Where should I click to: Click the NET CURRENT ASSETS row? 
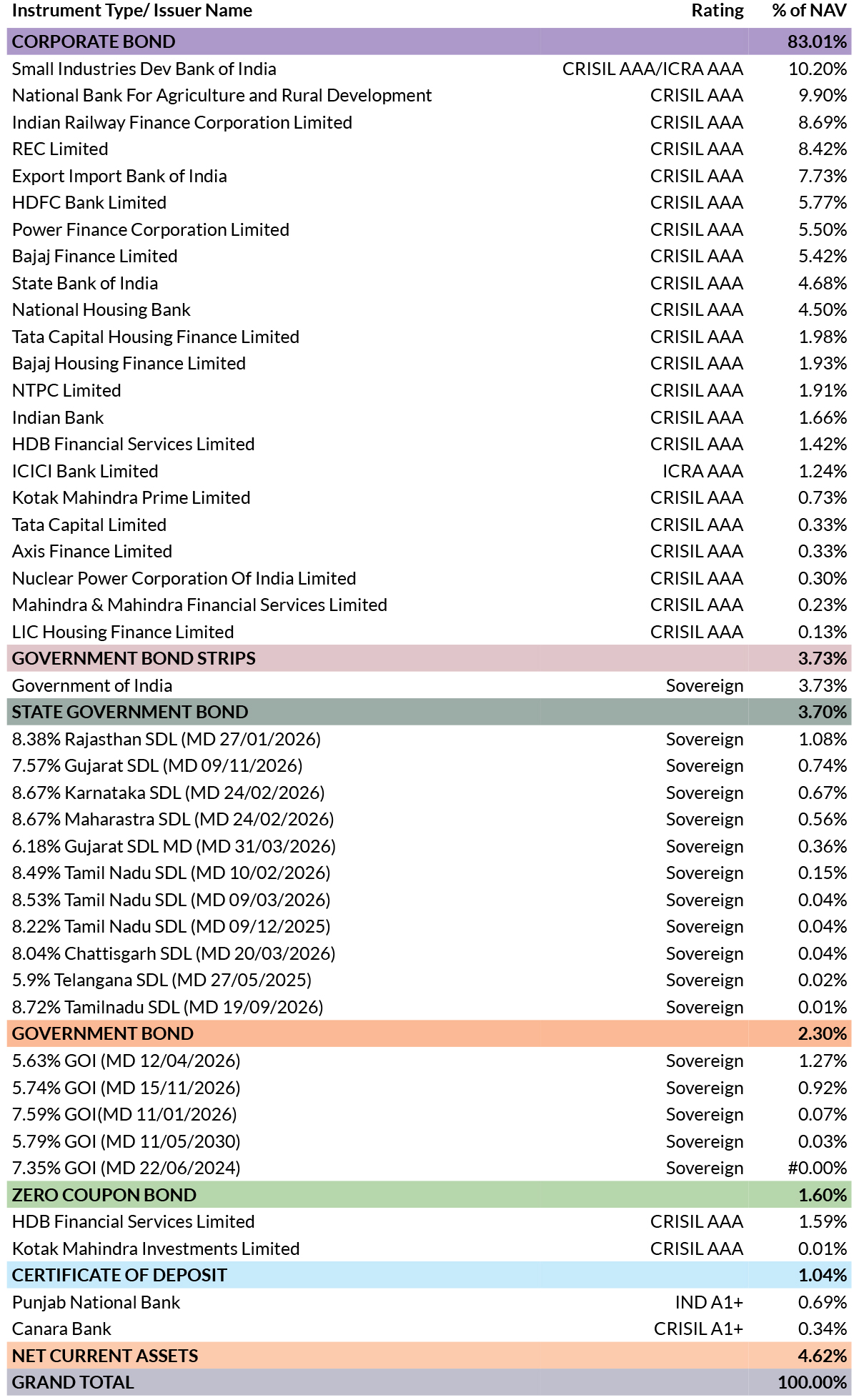tap(429, 1356)
